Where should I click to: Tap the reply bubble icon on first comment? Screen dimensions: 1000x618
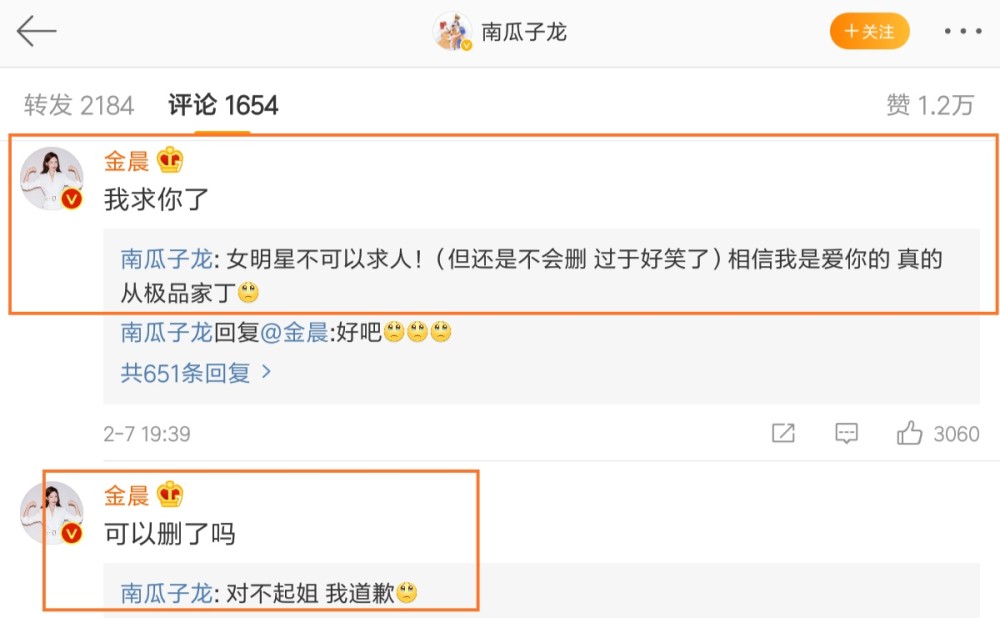pos(846,433)
